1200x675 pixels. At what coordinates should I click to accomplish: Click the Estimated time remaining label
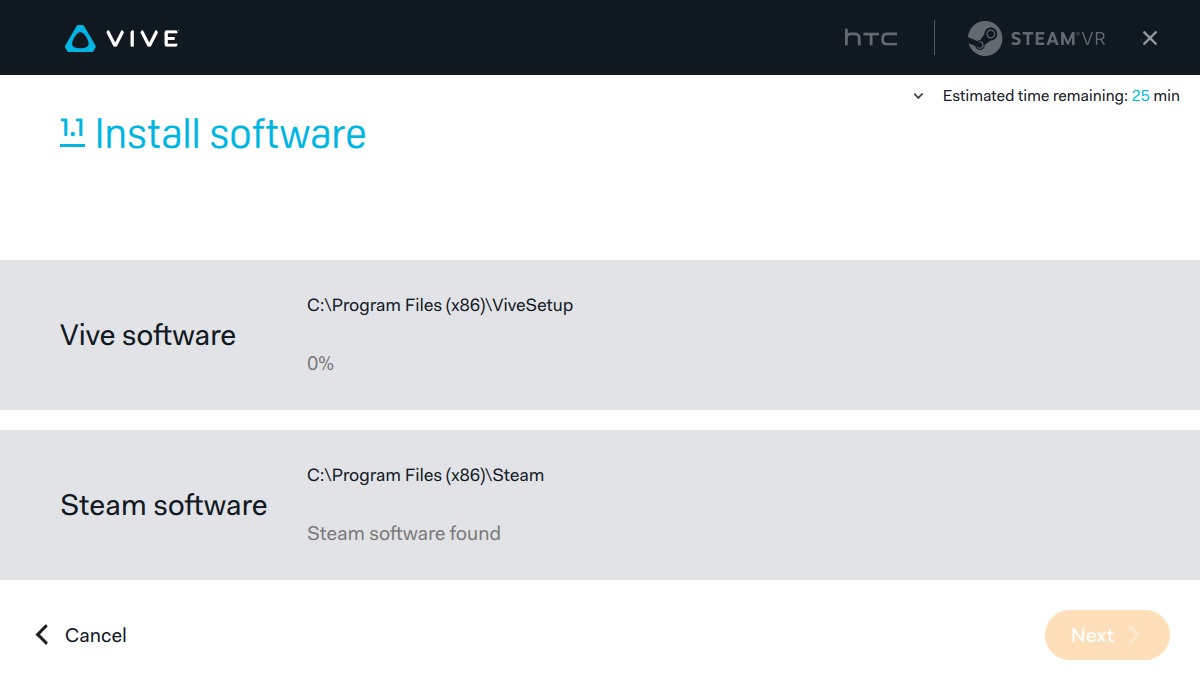1035,96
